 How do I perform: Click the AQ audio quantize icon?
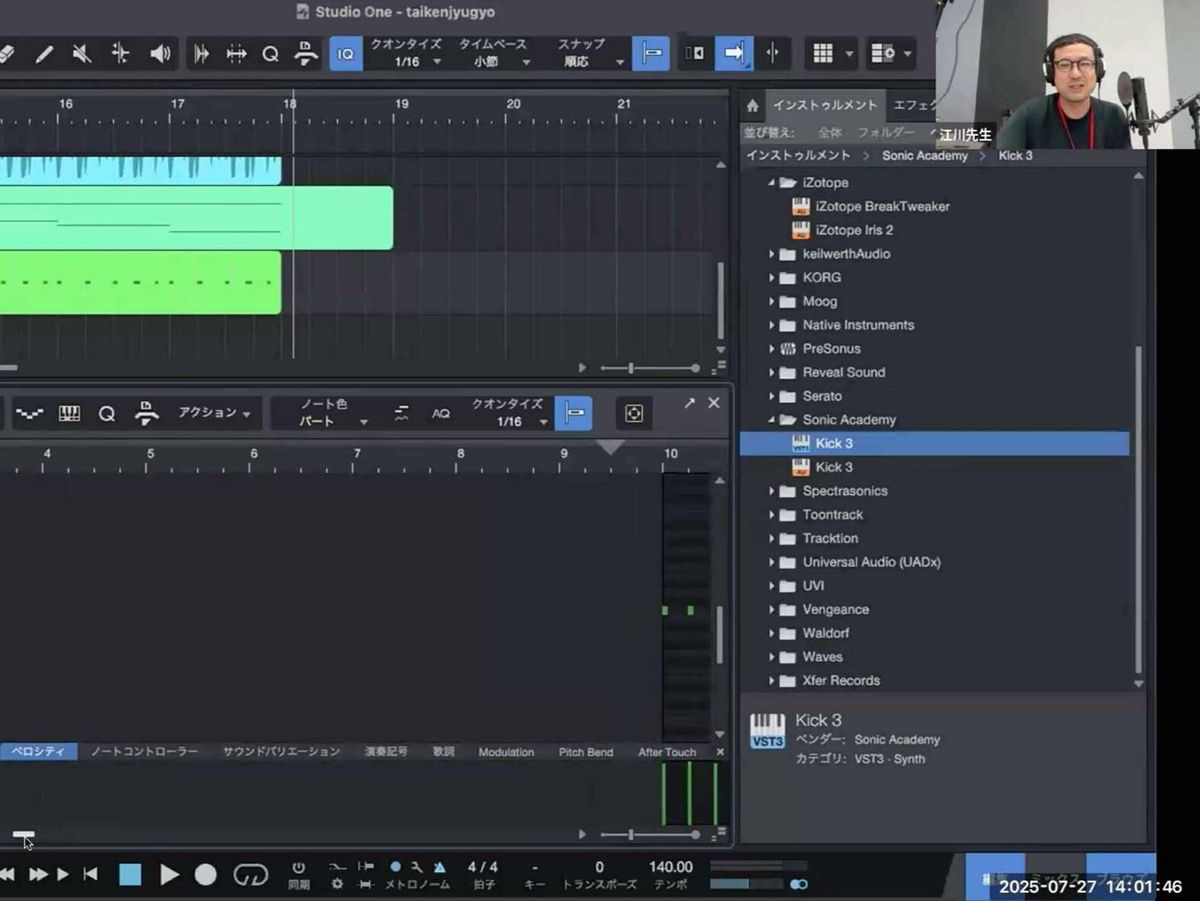440,413
